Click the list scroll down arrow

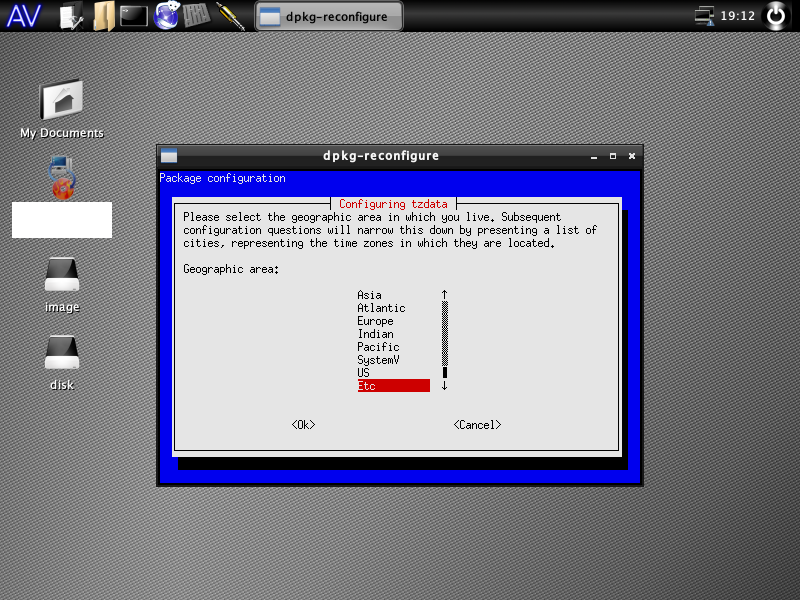[x=444, y=386]
